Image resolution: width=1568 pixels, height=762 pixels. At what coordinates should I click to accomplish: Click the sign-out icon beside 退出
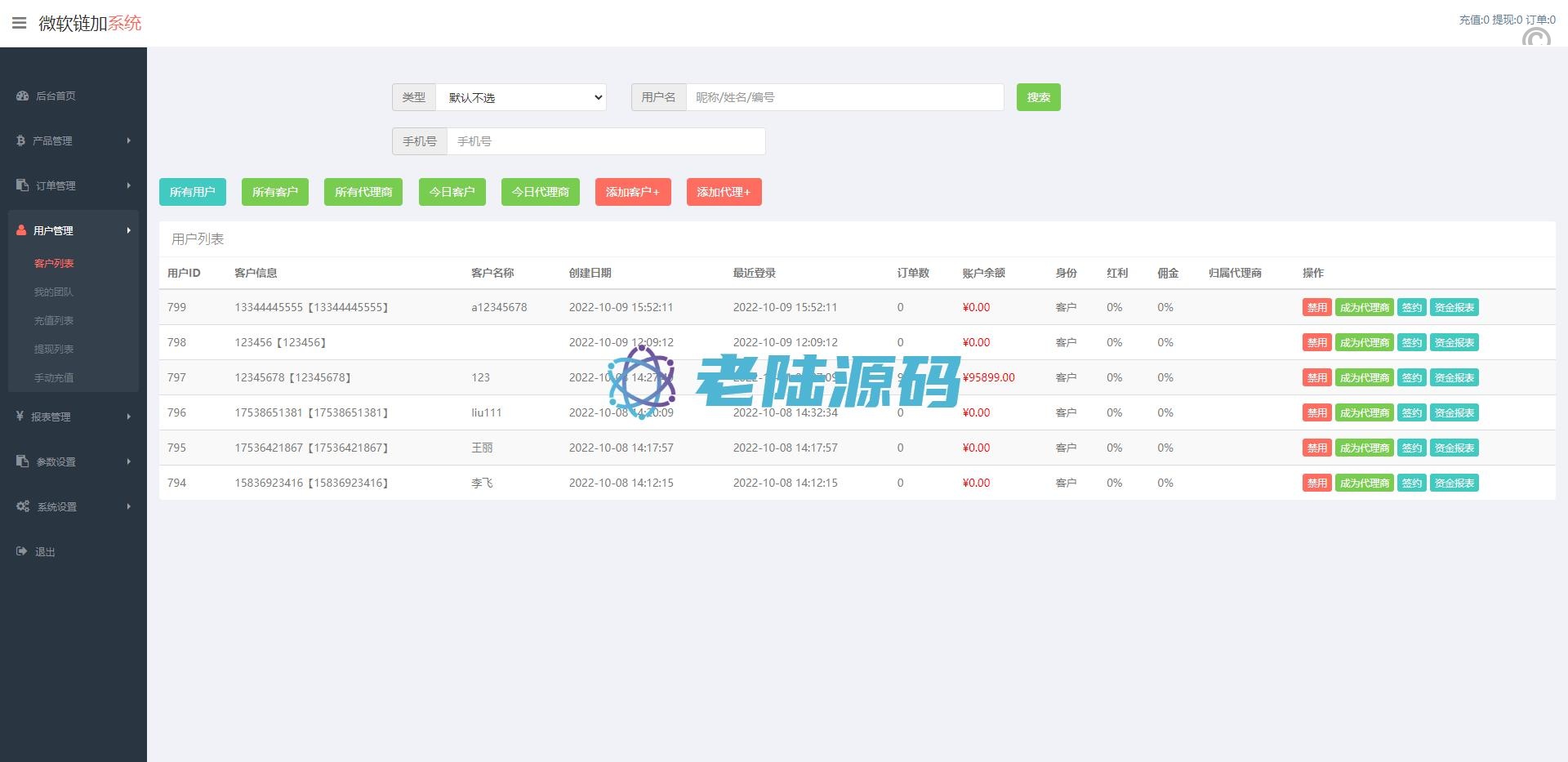pos(22,551)
